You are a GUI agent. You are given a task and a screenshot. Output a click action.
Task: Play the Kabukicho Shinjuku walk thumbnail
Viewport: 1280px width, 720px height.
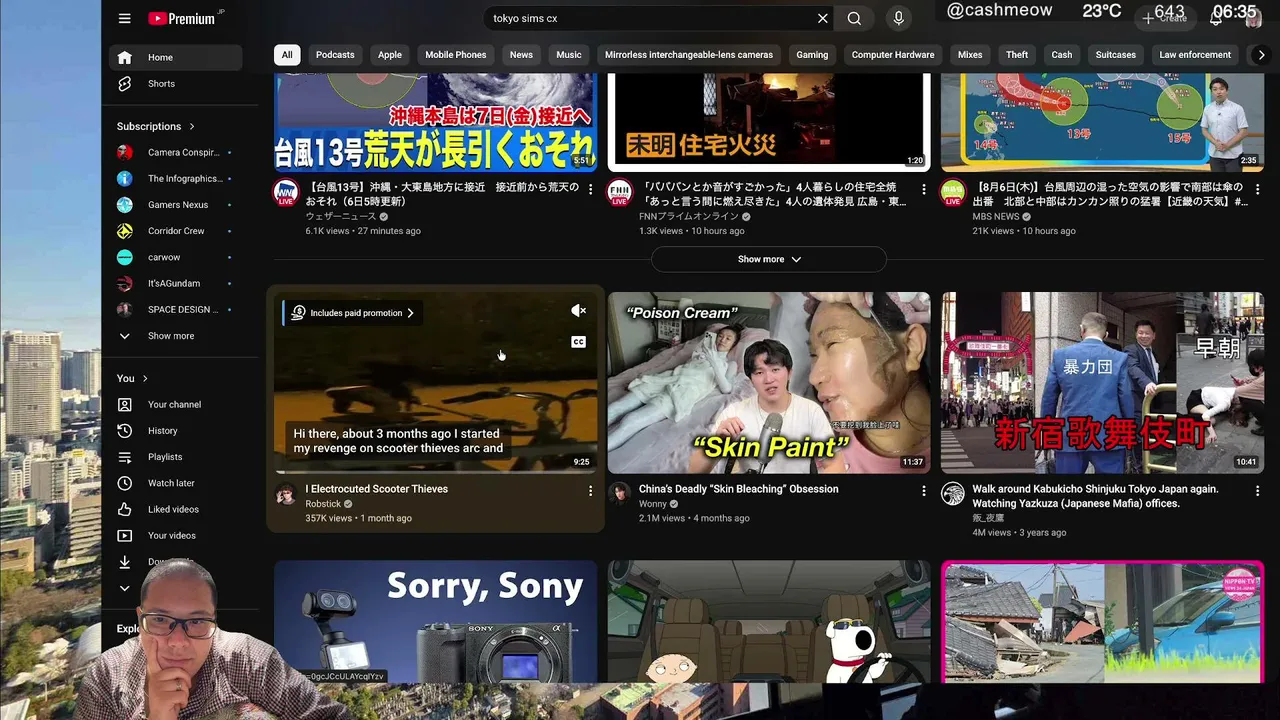(1102, 383)
